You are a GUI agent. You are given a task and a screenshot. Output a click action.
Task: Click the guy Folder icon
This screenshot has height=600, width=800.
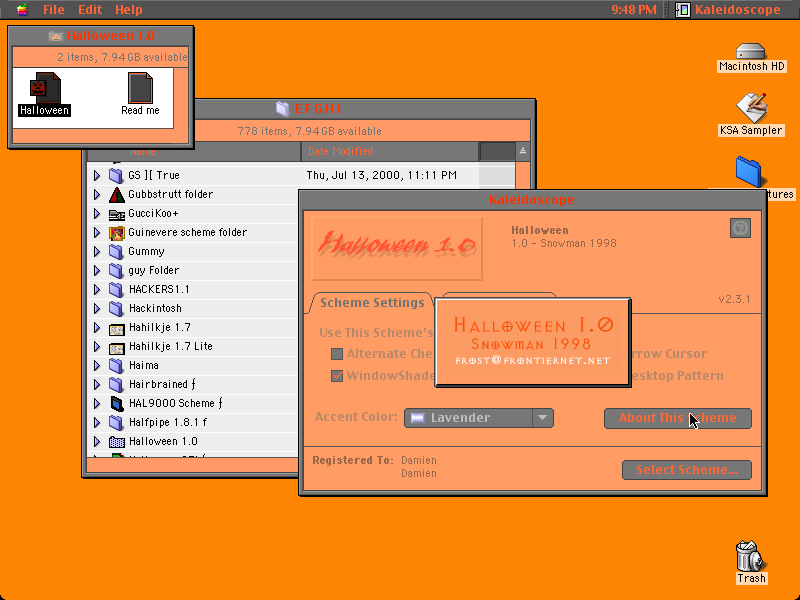click(116, 270)
